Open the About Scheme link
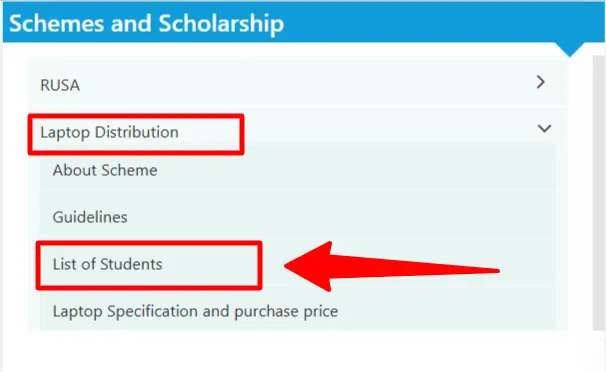 pyautogui.click(x=105, y=170)
